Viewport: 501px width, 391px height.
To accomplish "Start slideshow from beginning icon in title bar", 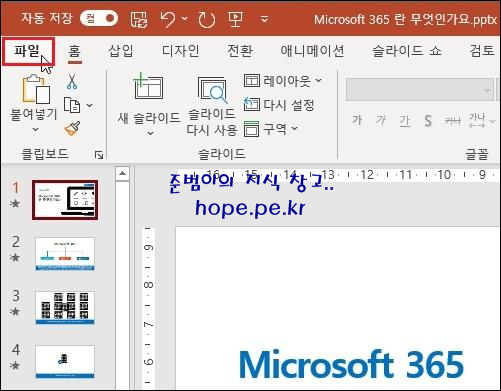I will click(x=235, y=19).
